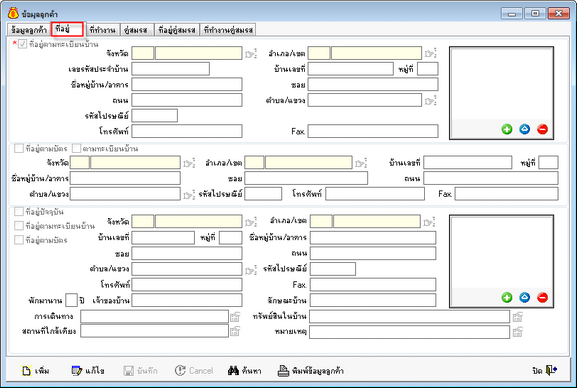Open the จังหวัด lookup icon in the middle section
Screen dimensions: 577x388
click(x=189, y=163)
